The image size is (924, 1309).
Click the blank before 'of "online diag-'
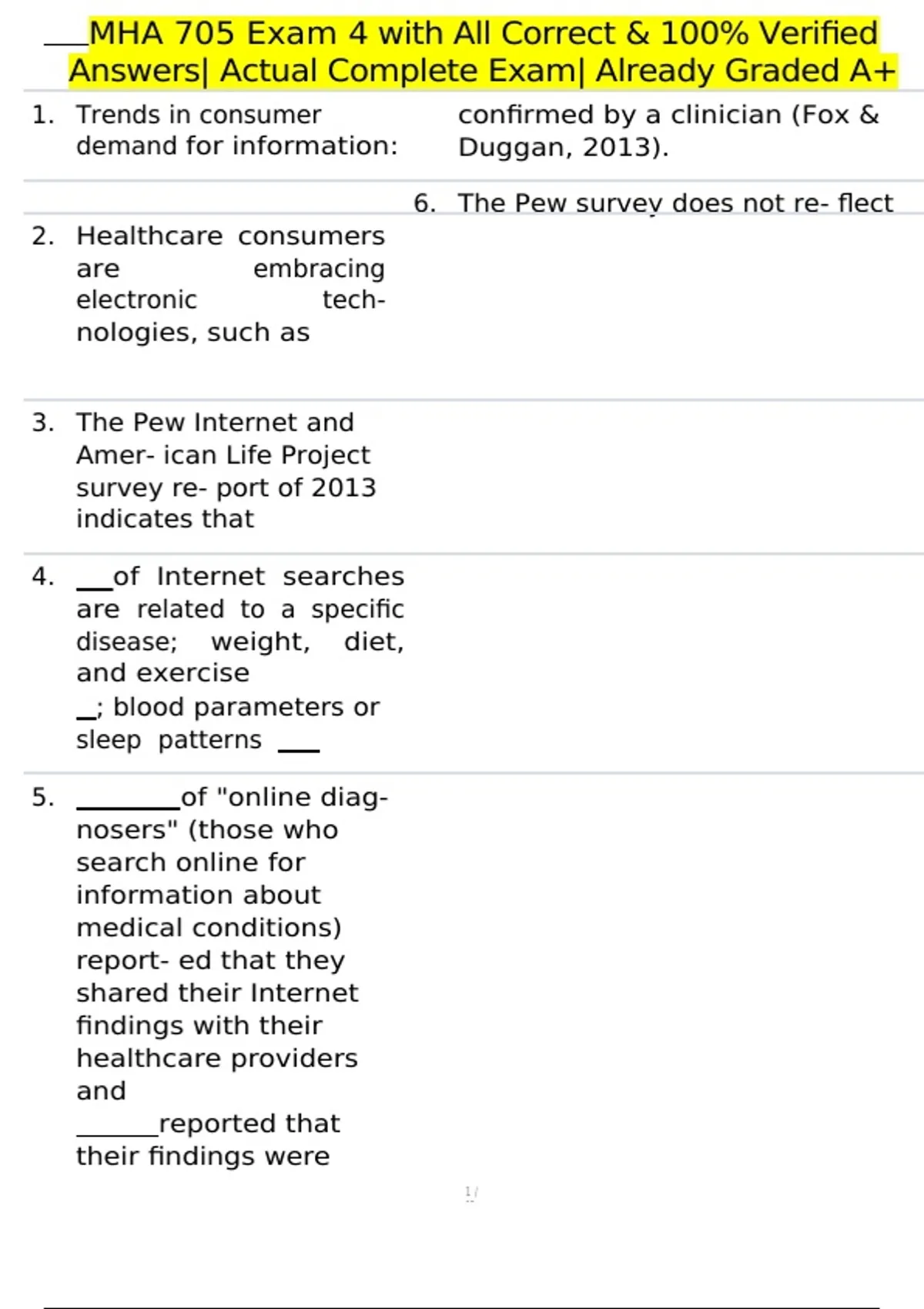coord(128,804)
